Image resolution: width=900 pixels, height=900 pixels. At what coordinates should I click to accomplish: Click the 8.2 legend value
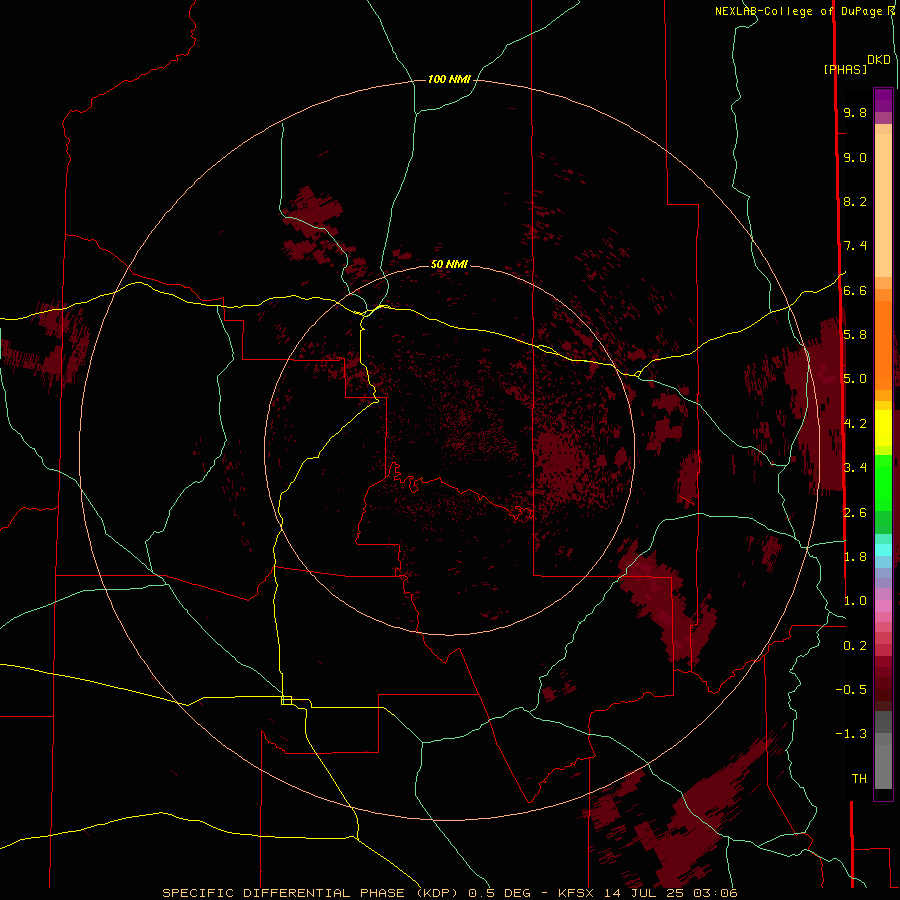(855, 202)
